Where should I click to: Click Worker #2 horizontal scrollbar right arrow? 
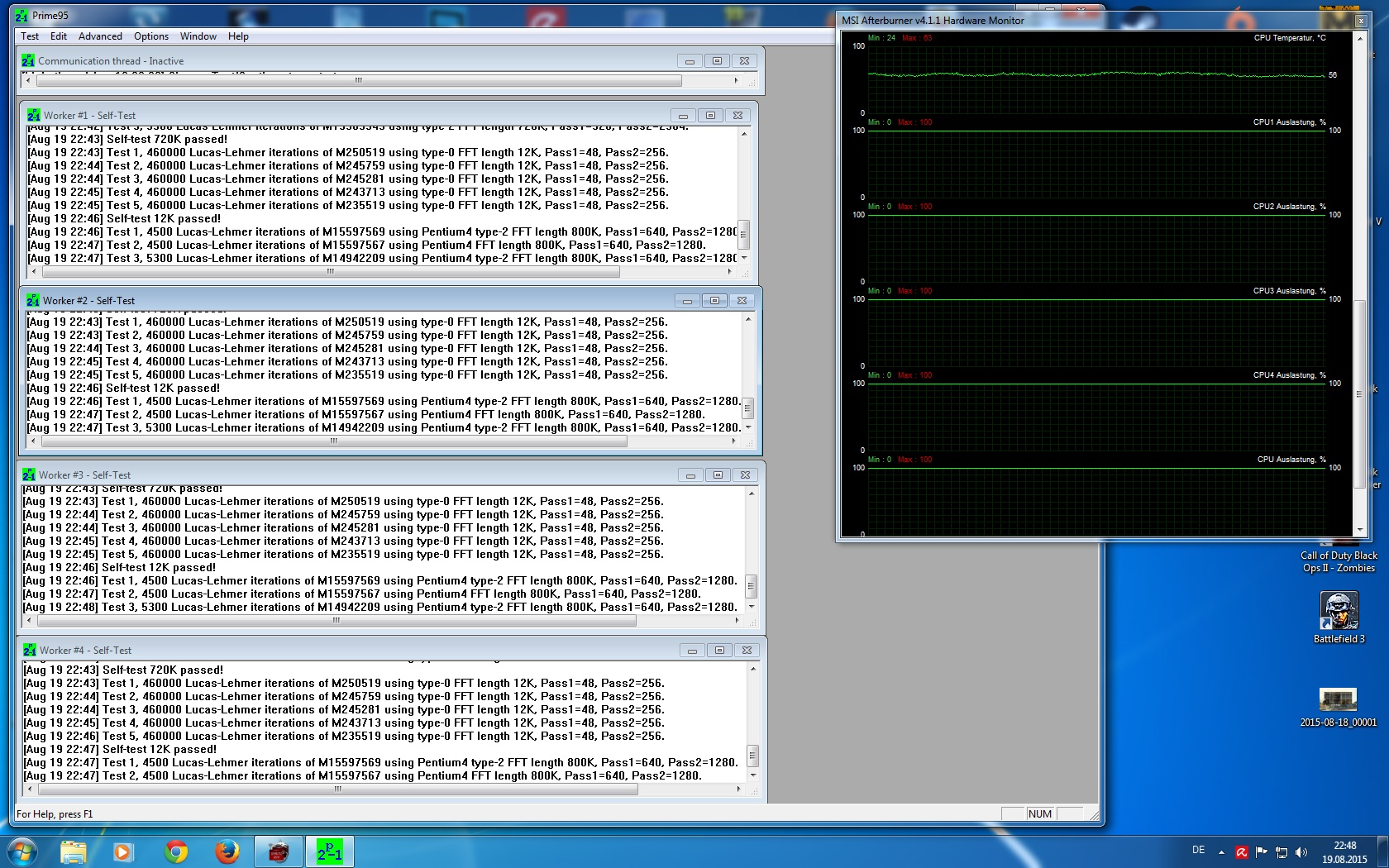(733, 441)
